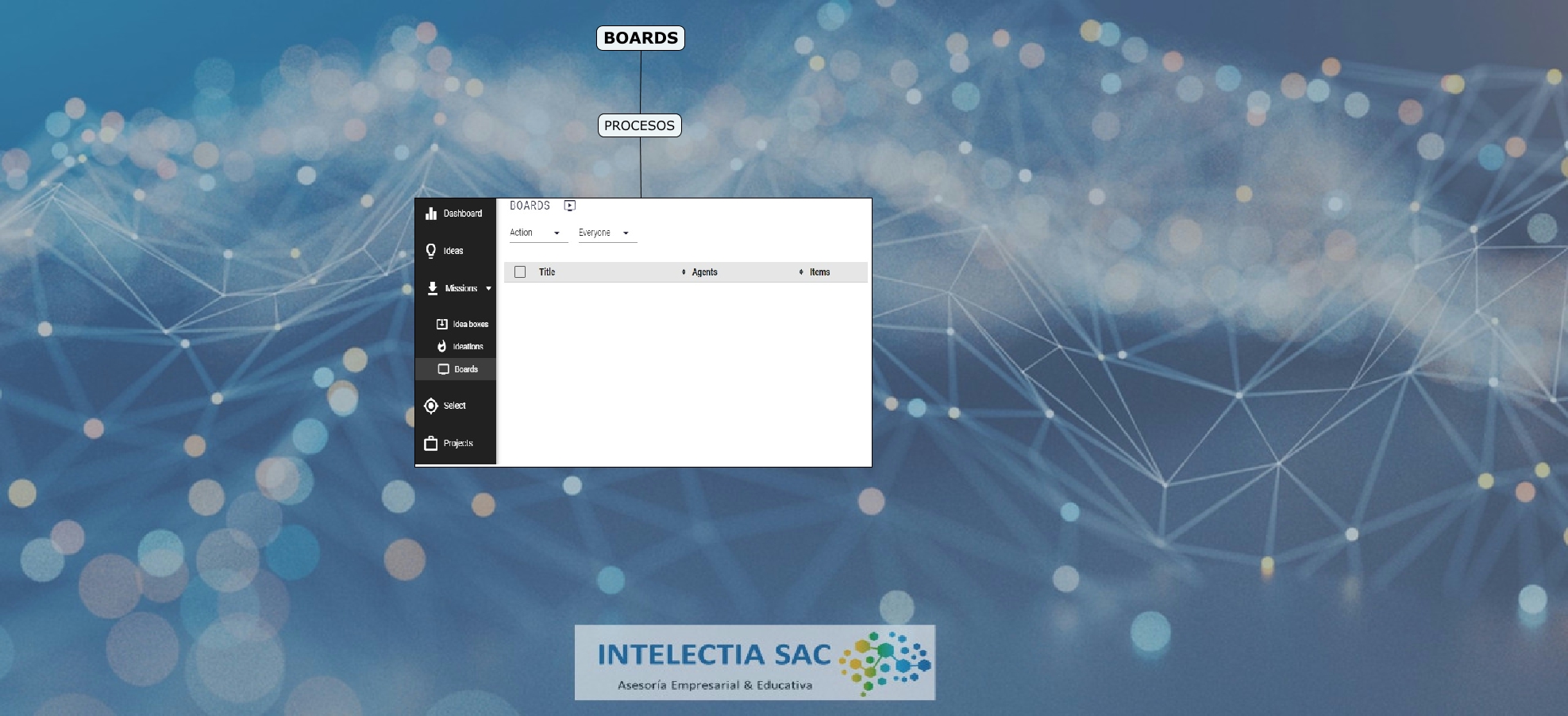Sort the table by Items column
The height and width of the screenshot is (716, 1568).
pos(819,272)
